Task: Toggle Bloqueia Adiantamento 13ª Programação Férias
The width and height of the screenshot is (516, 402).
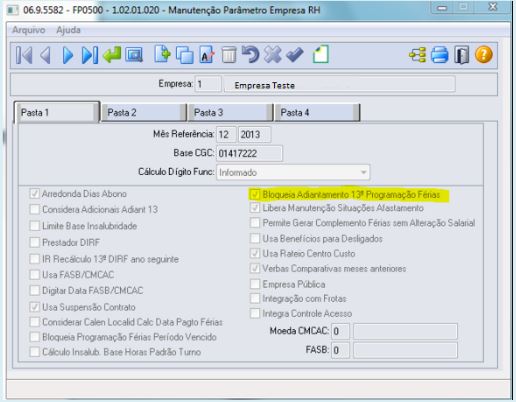Action: pos(255,194)
